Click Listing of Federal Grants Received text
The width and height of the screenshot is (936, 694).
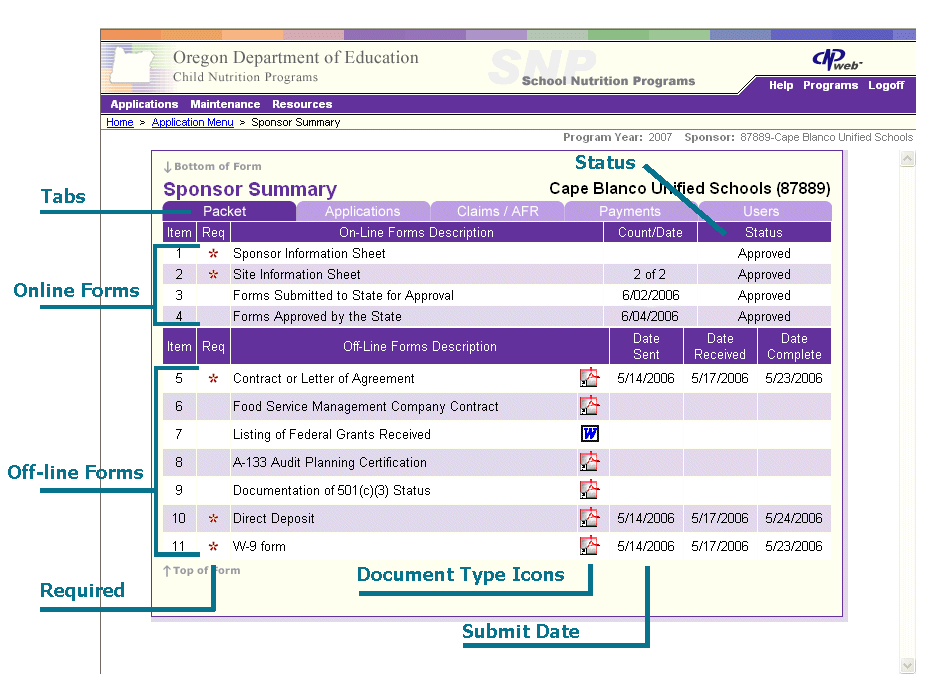pyautogui.click(x=331, y=434)
